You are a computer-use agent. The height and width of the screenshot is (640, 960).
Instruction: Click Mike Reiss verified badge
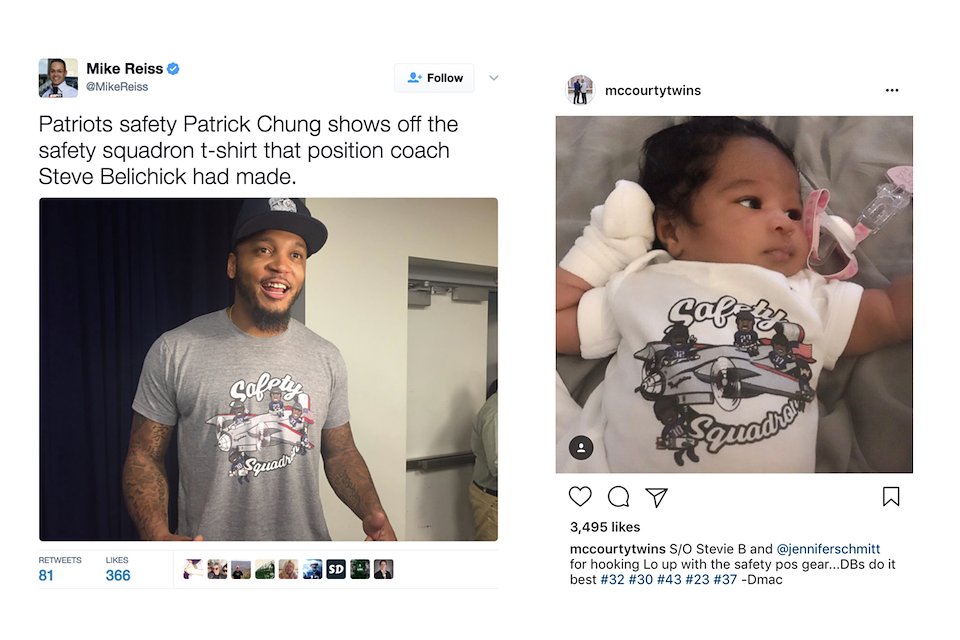173,69
